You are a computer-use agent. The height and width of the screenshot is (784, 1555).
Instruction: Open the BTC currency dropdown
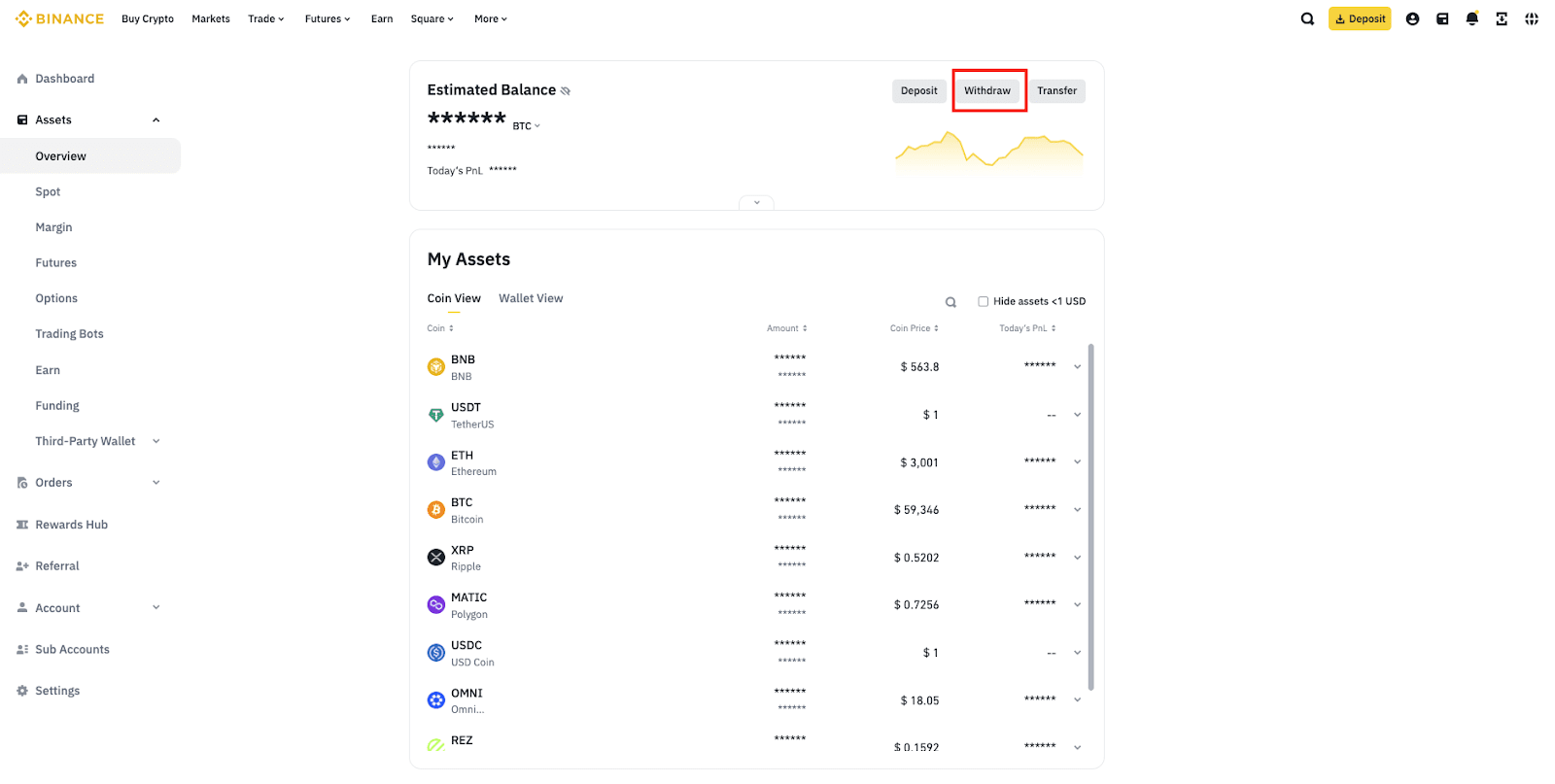(526, 126)
